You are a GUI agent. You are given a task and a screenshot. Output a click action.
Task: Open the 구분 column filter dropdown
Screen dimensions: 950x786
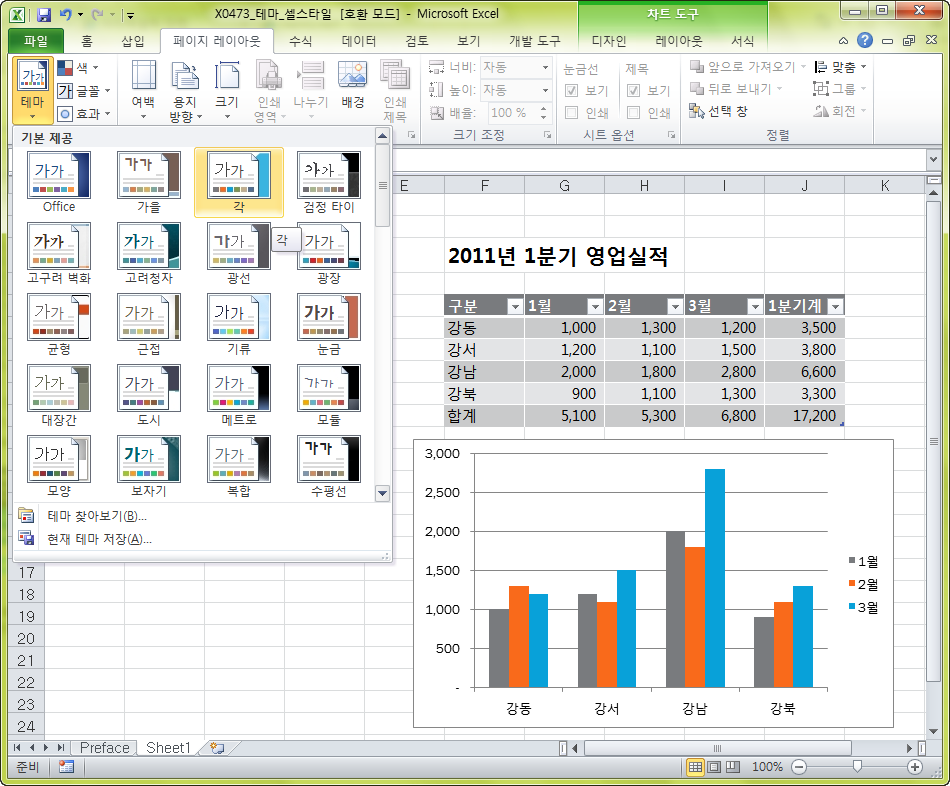[515, 306]
